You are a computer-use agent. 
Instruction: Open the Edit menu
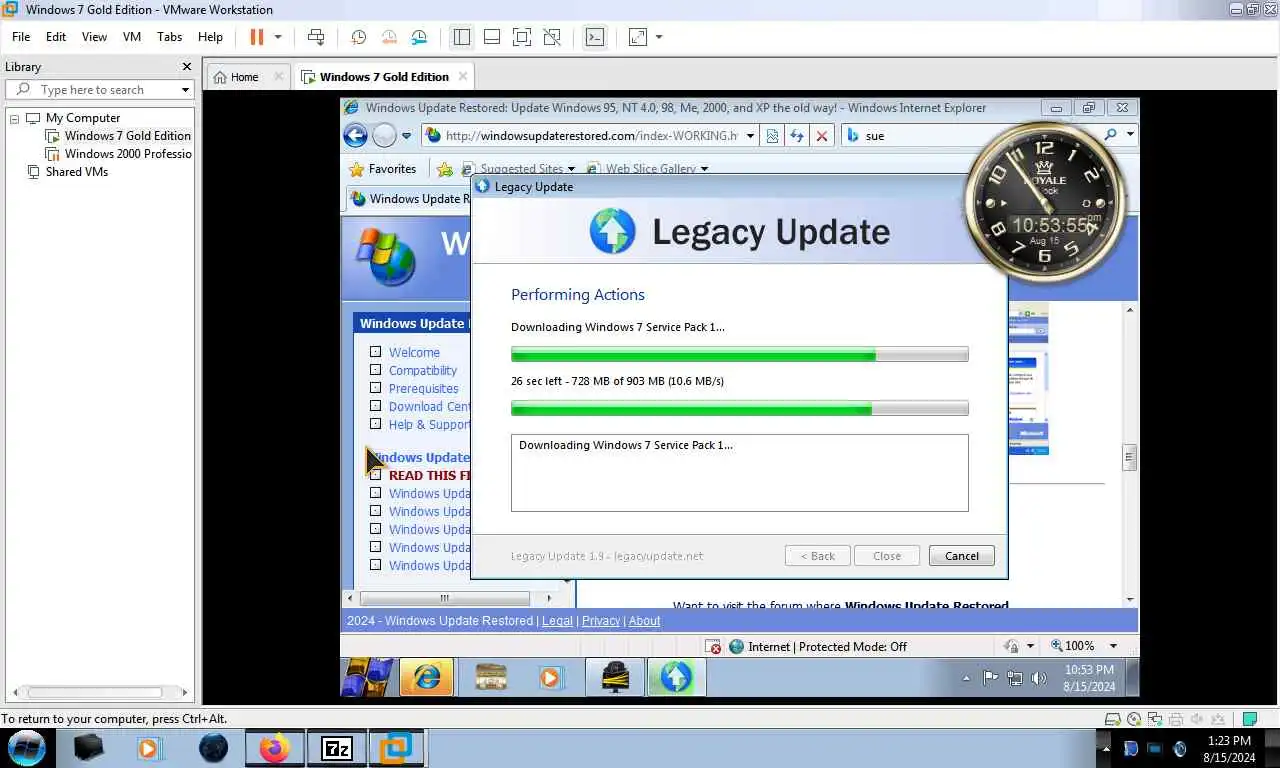click(x=56, y=37)
